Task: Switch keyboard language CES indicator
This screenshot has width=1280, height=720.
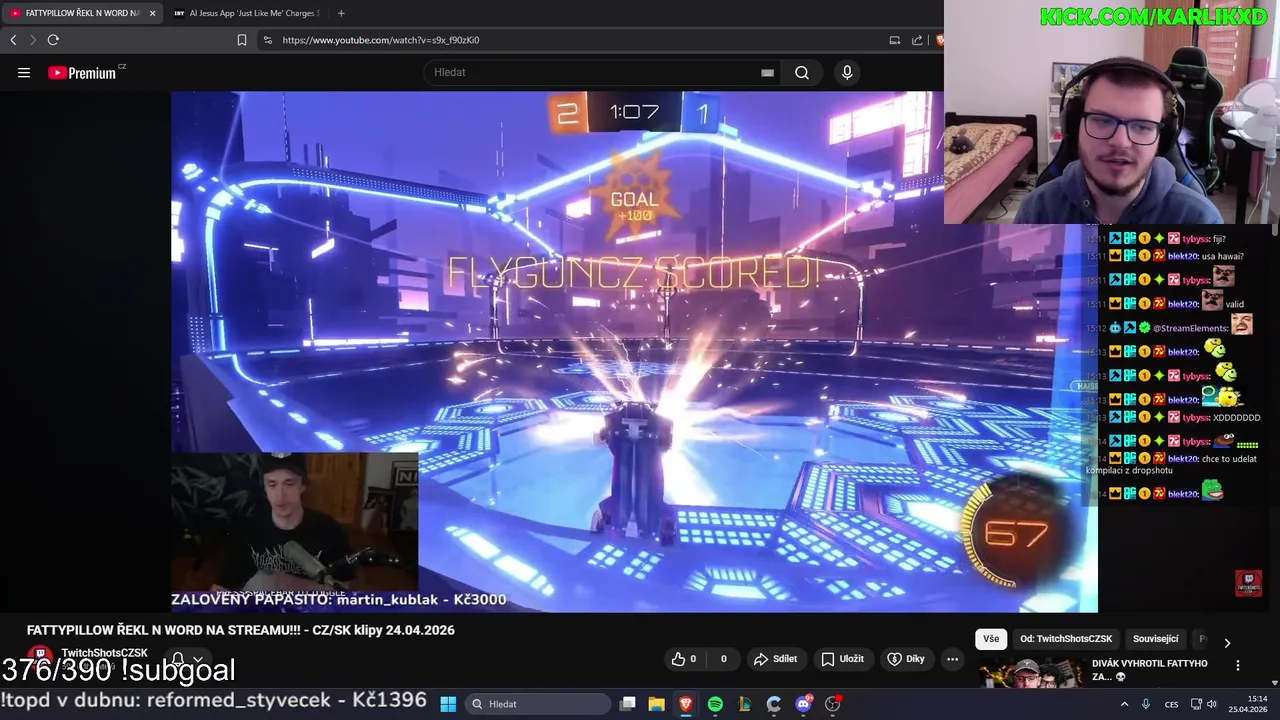Action: [x=1171, y=704]
